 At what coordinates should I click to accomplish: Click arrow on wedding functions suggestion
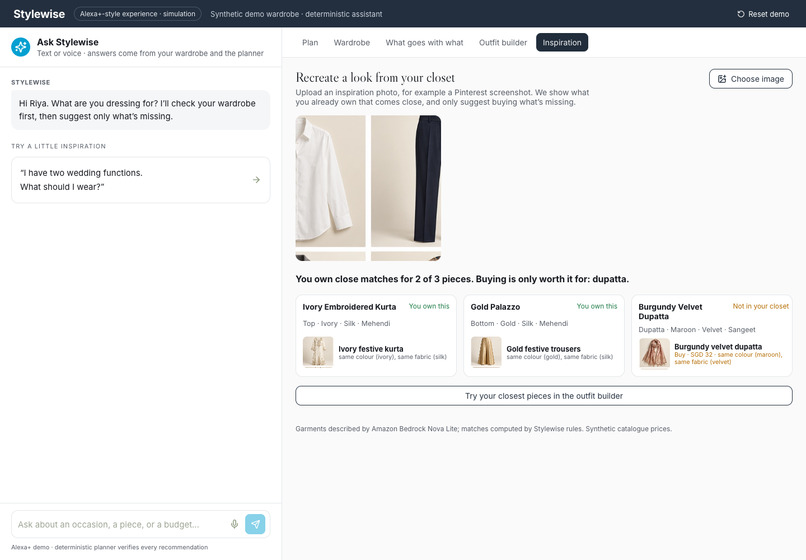pyautogui.click(x=256, y=179)
